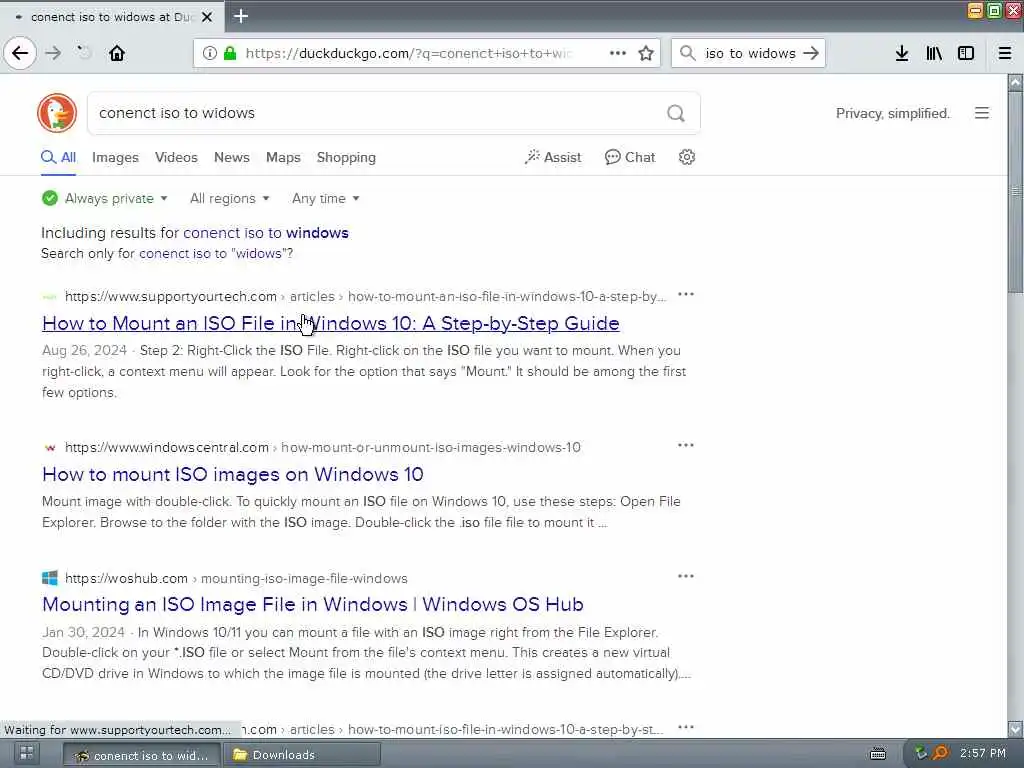The image size is (1024, 768).
Task: Run search with DuckDuckGo magnifier icon
Action: point(676,113)
